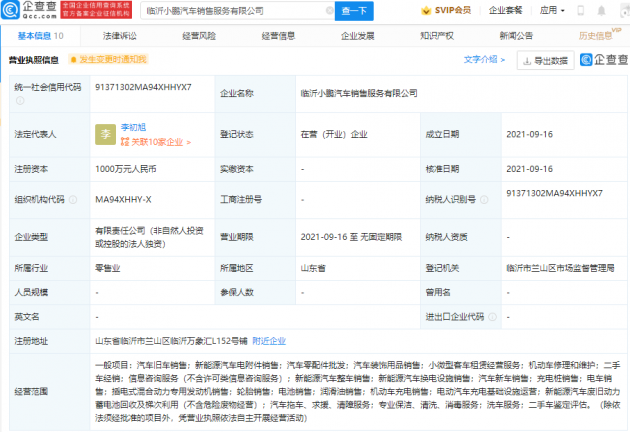Expand 文字介绍 link
Viewport: 630px width, 432px height.
(x=484, y=59)
